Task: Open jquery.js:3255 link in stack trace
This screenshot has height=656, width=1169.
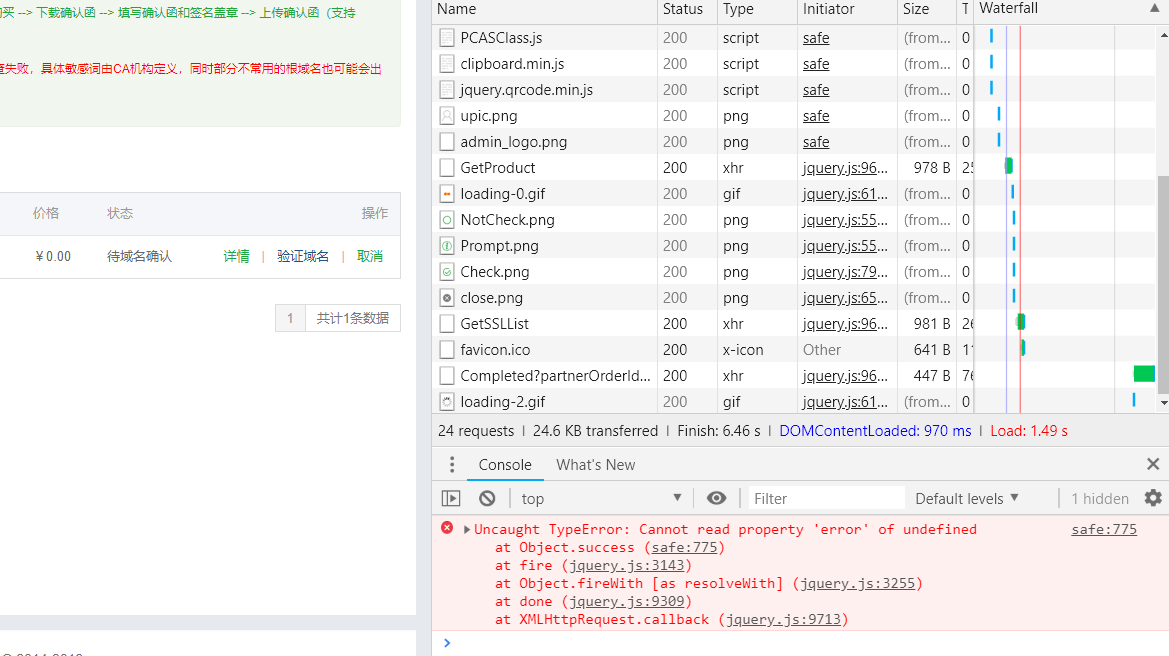Action: 858,583
